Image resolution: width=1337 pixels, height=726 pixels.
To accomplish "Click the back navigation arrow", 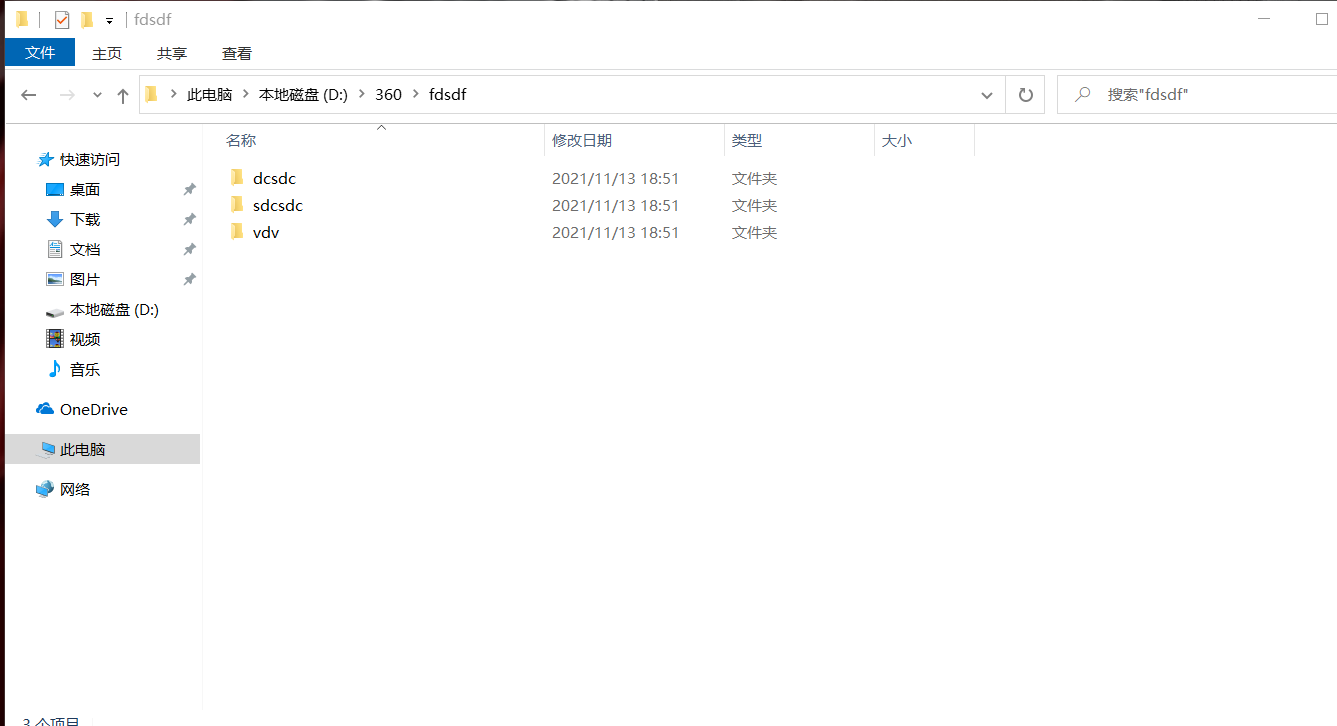I will coord(29,95).
